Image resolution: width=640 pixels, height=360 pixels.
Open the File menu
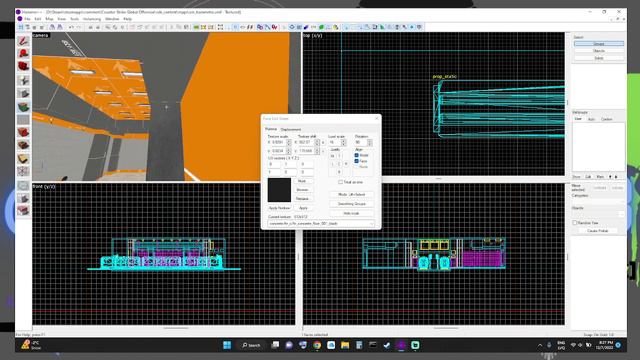pos(27,19)
